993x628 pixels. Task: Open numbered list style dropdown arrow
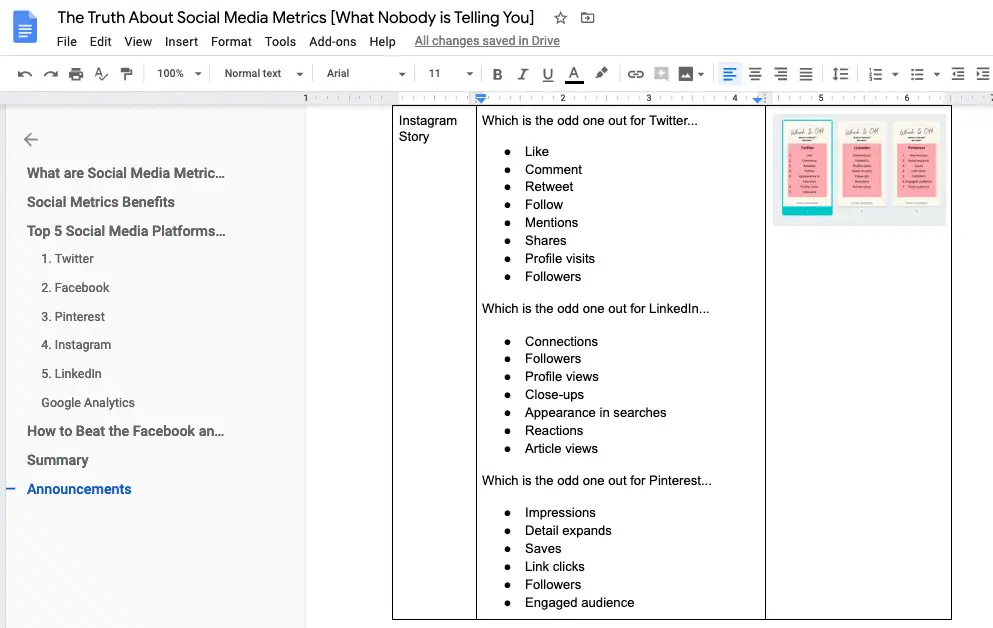[x=895, y=74]
